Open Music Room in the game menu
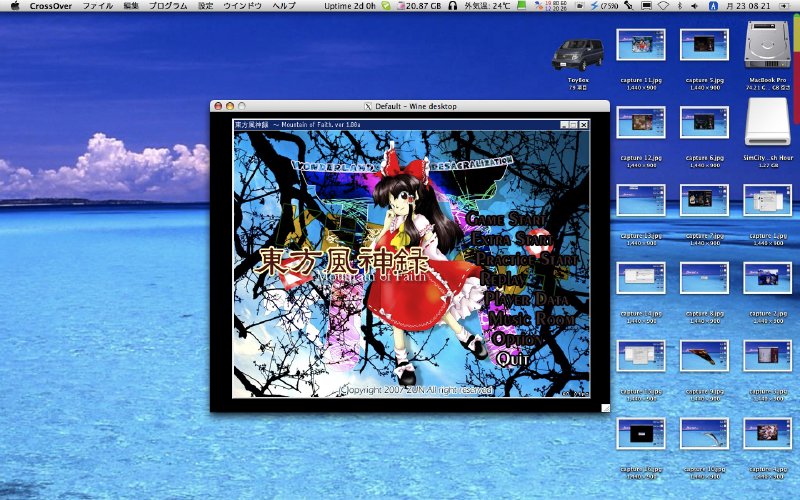The width and height of the screenshot is (800, 500). click(x=532, y=319)
